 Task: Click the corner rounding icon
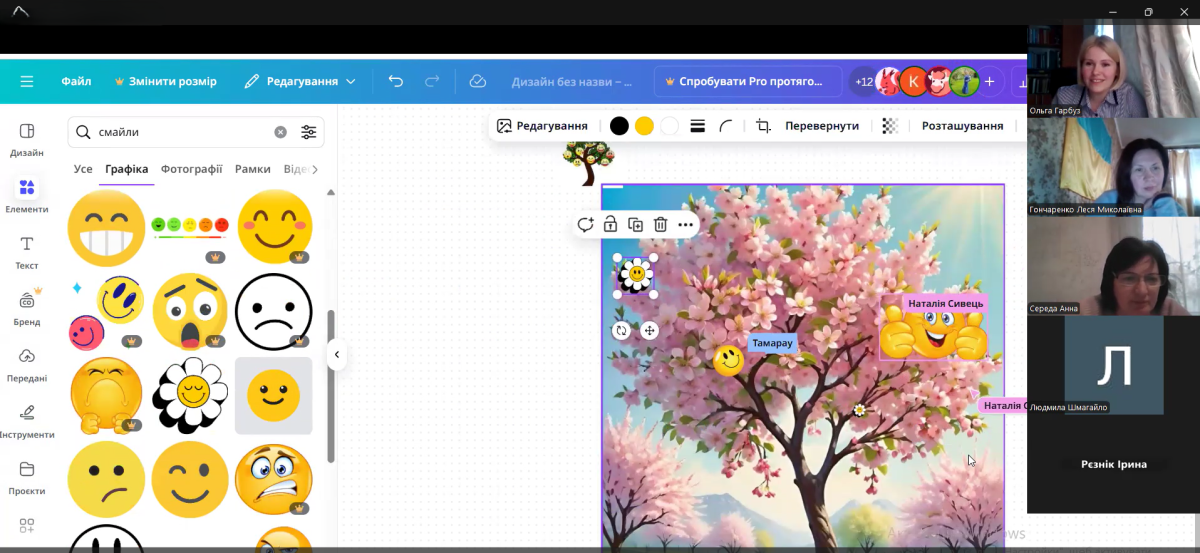[x=726, y=126]
